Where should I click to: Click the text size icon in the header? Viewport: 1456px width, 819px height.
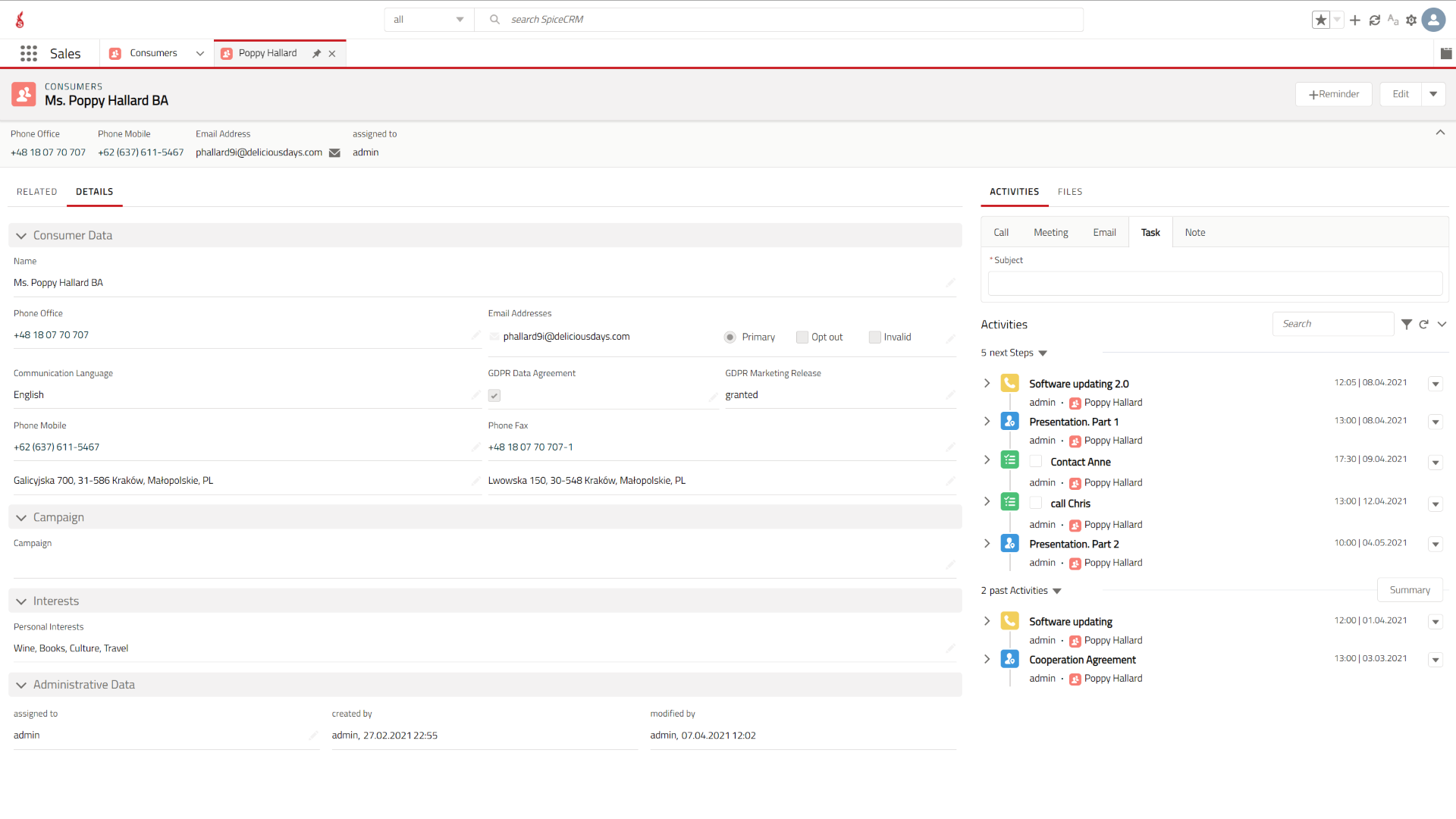coord(1393,20)
